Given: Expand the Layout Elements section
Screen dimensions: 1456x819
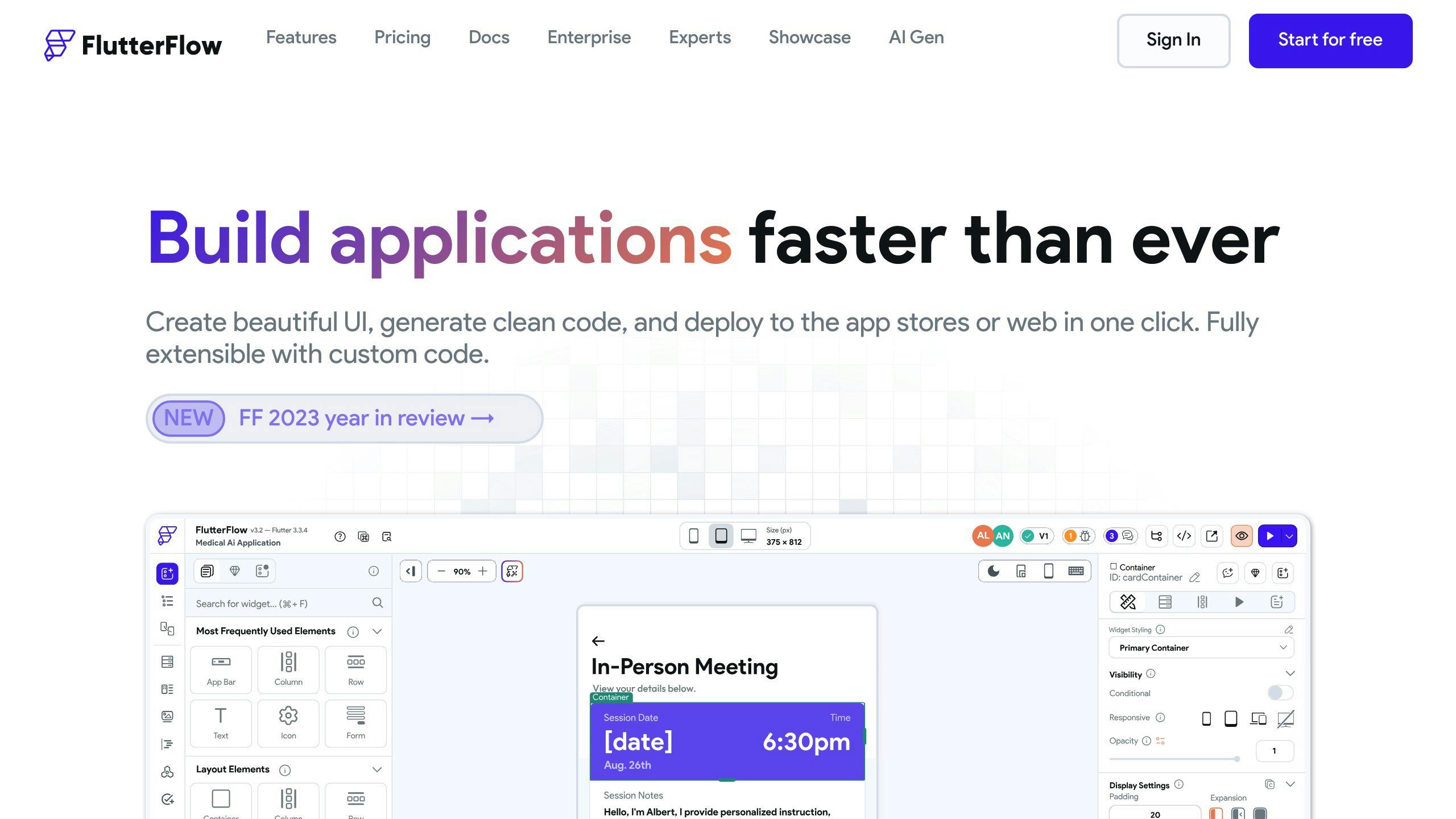Looking at the screenshot, I should pos(378,769).
